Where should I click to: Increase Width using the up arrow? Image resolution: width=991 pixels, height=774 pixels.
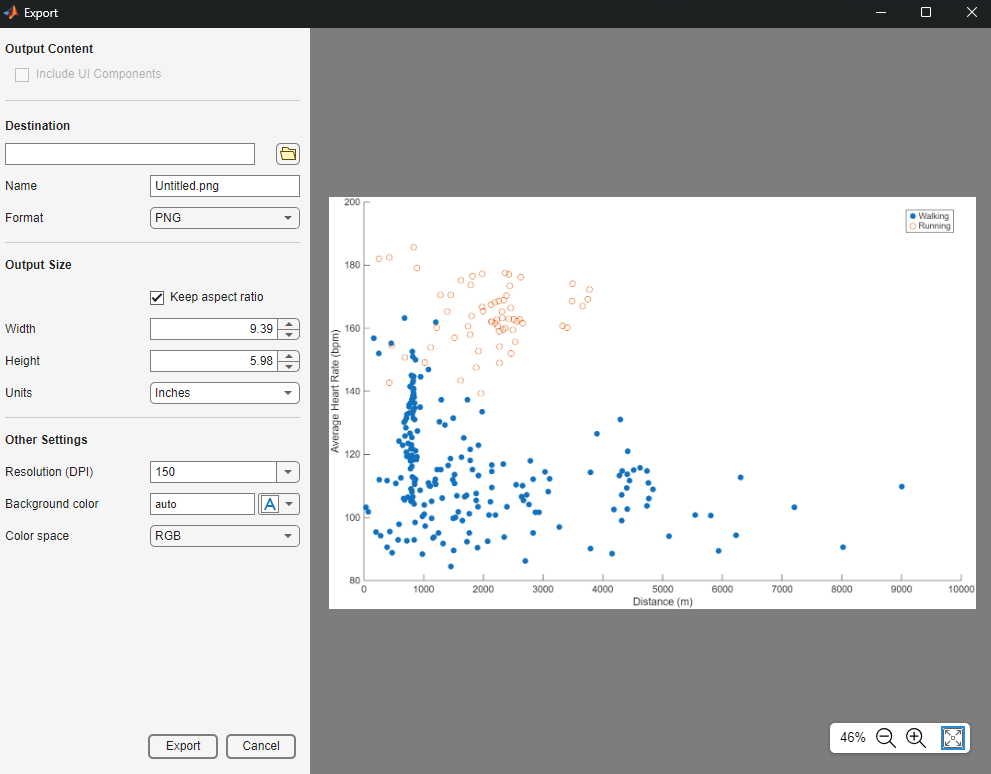[x=288, y=324]
